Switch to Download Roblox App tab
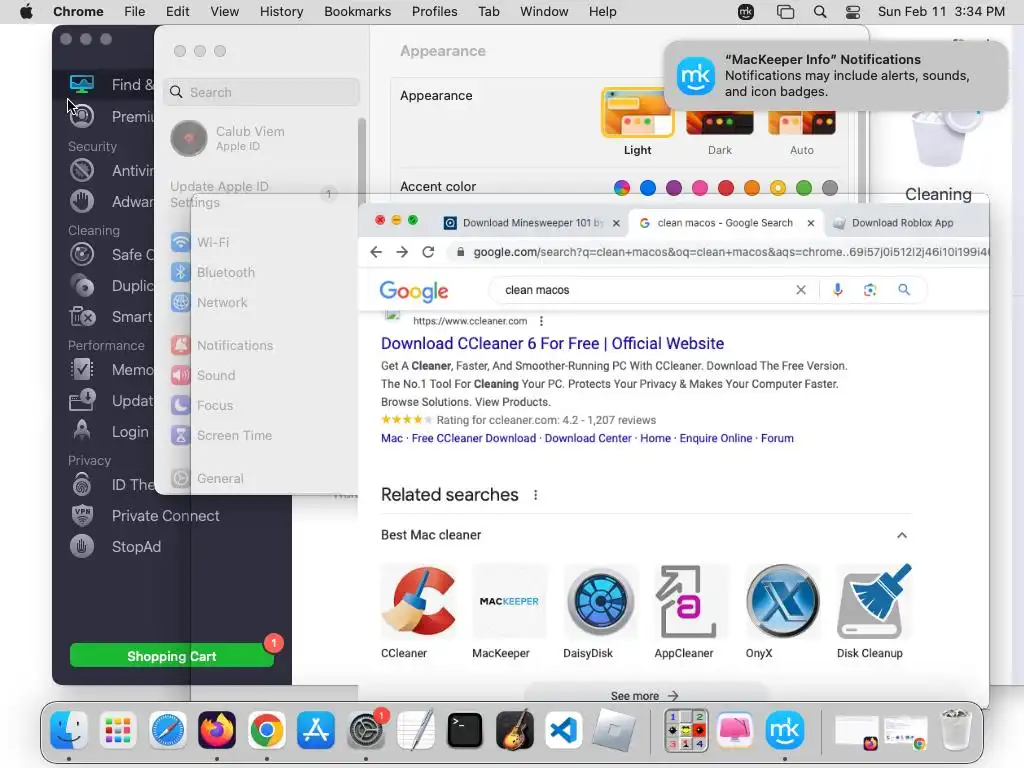 click(x=902, y=223)
